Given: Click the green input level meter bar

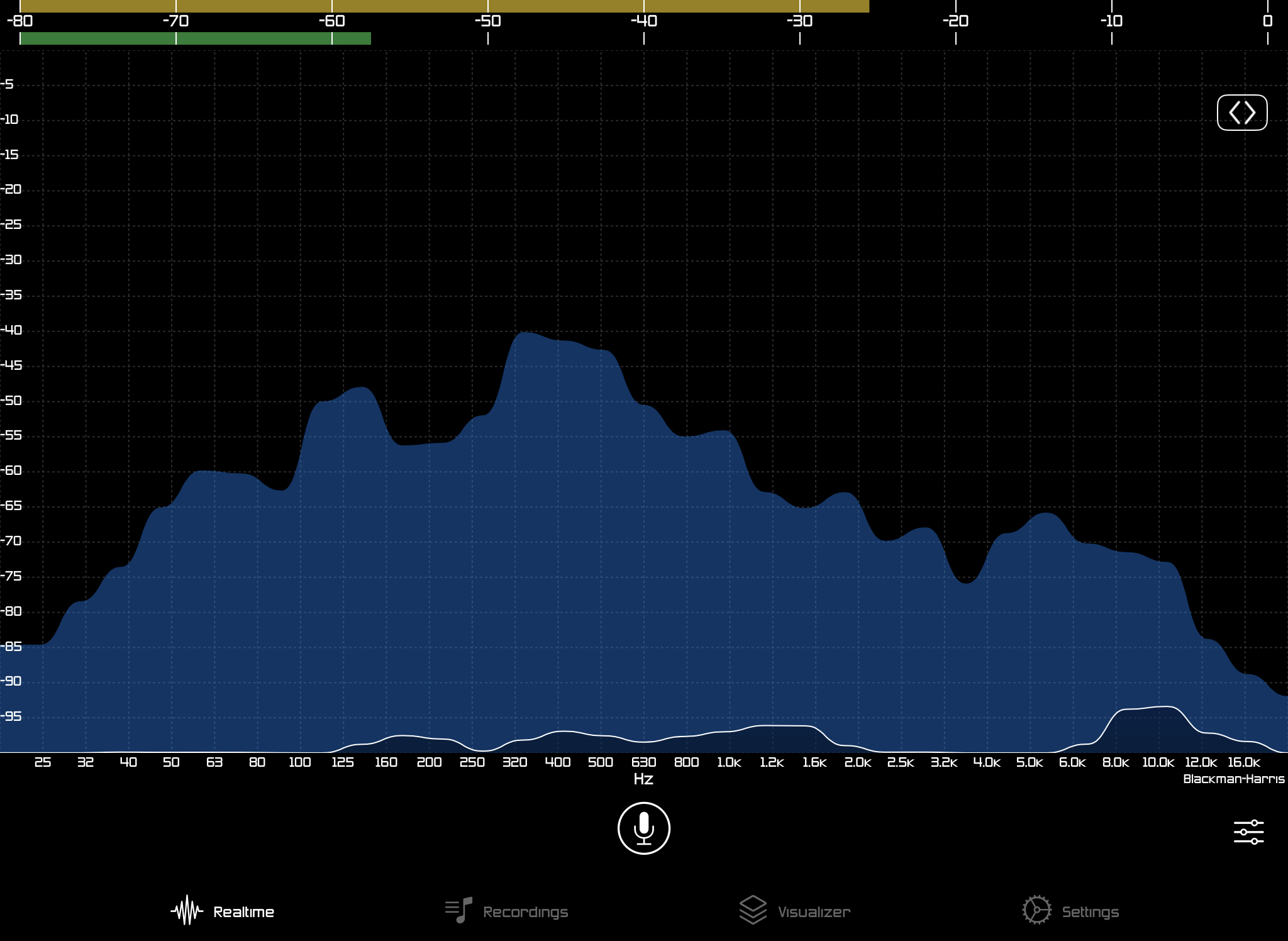Looking at the screenshot, I should tap(196, 38).
